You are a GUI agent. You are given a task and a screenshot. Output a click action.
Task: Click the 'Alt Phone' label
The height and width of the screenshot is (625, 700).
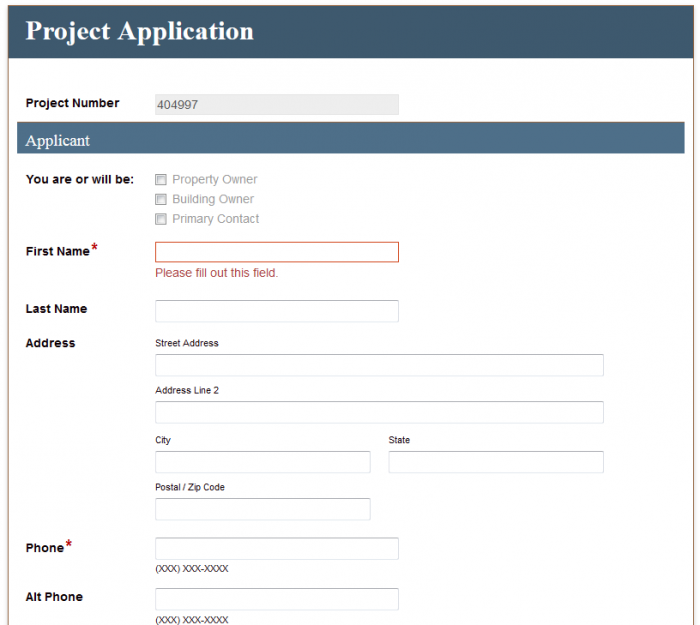click(54, 597)
